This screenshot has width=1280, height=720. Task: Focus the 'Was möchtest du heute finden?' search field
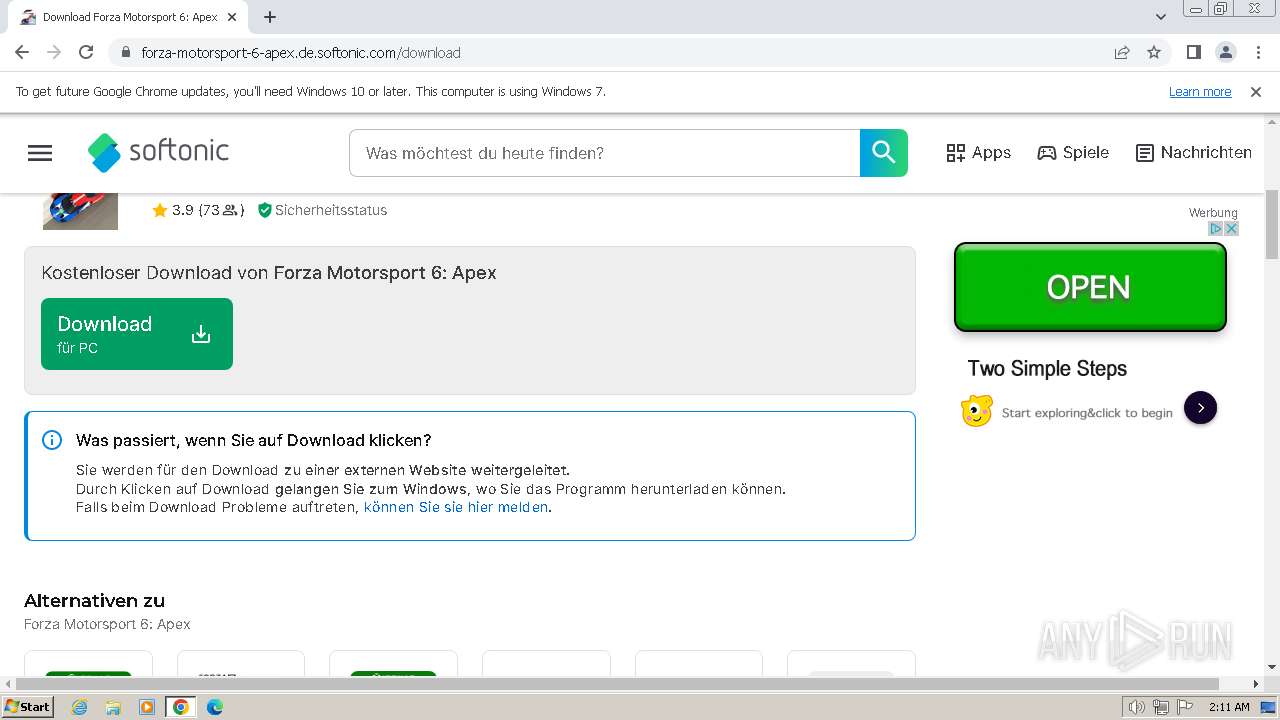[x=605, y=153]
